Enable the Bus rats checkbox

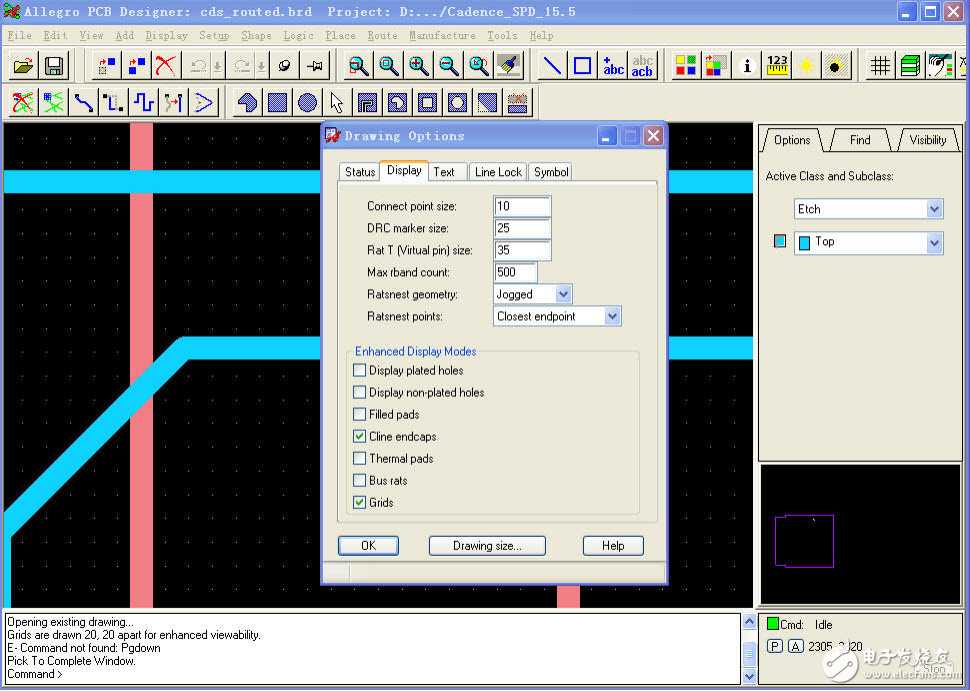pyautogui.click(x=359, y=480)
